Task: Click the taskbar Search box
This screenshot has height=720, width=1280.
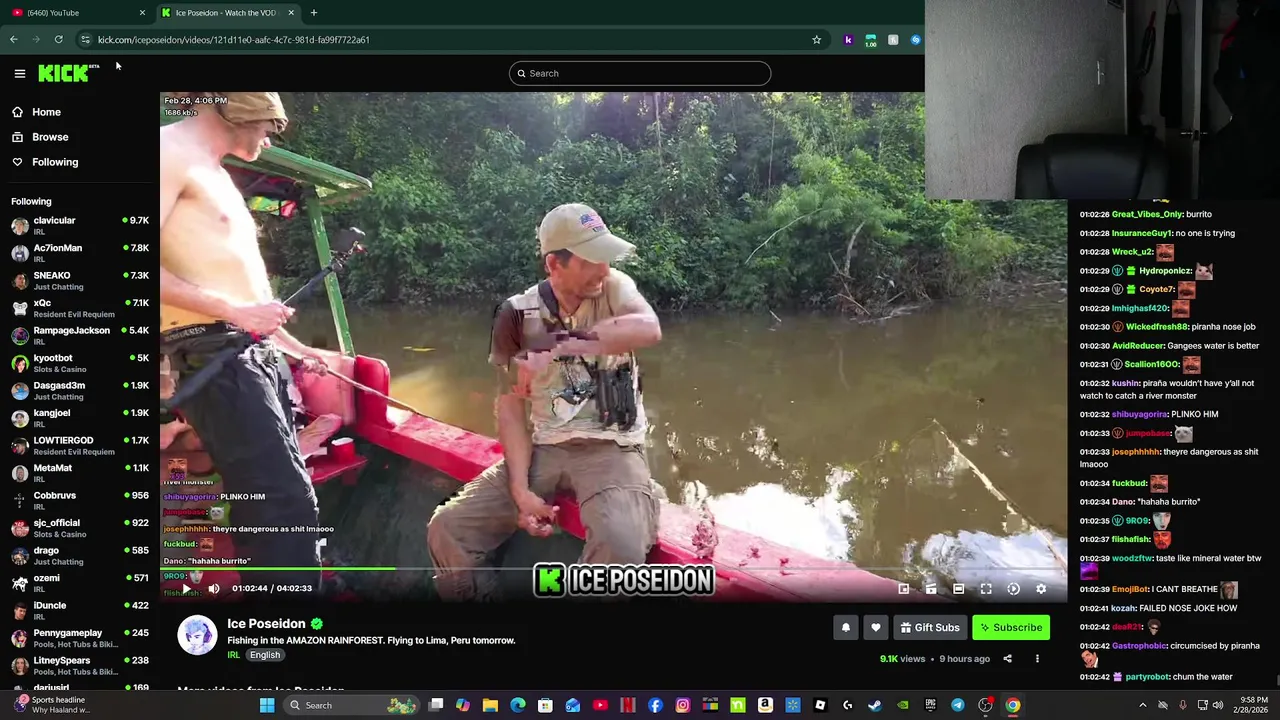Action: coord(352,705)
